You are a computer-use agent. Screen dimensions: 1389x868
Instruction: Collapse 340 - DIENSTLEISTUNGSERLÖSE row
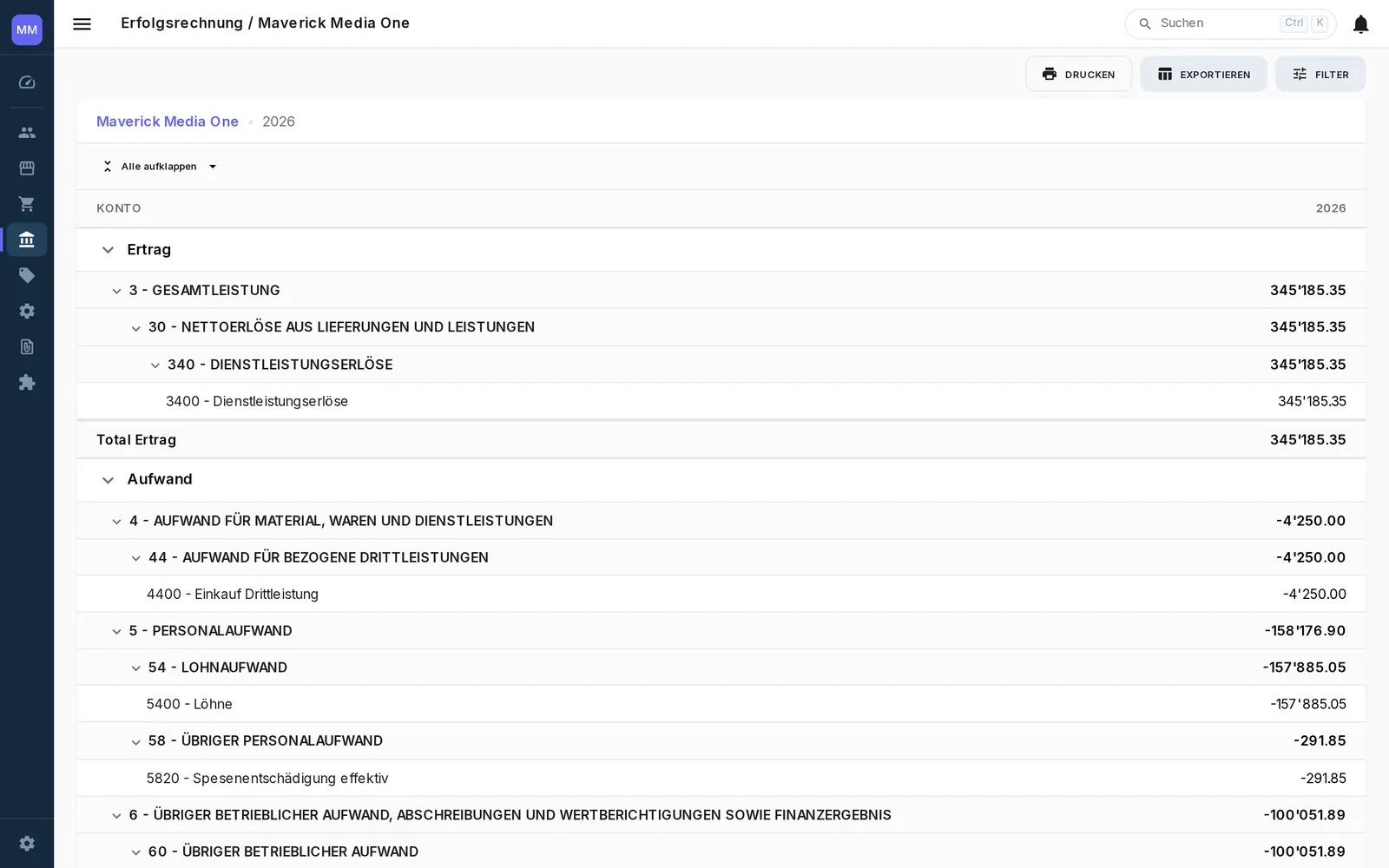click(x=155, y=365)
